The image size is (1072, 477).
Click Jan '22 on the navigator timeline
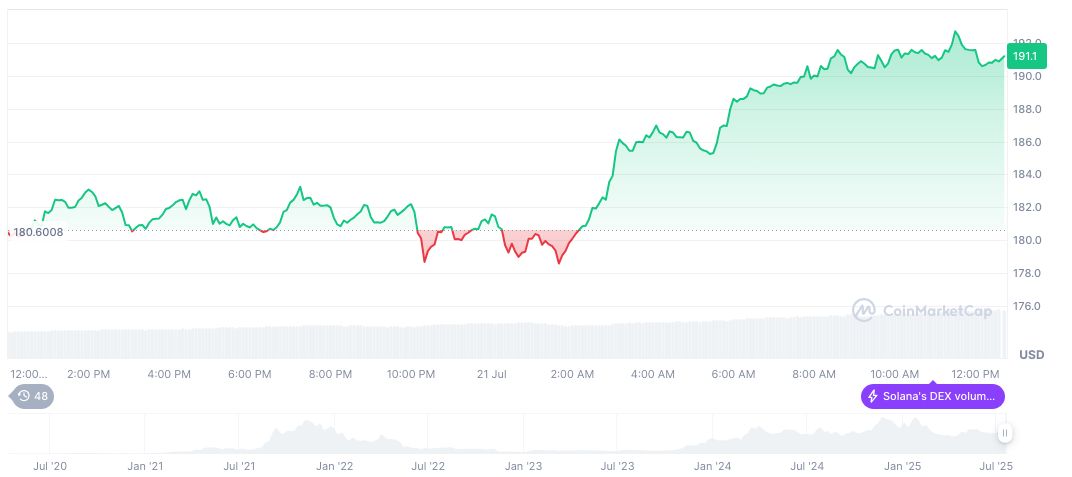click(x=334, y=466)
